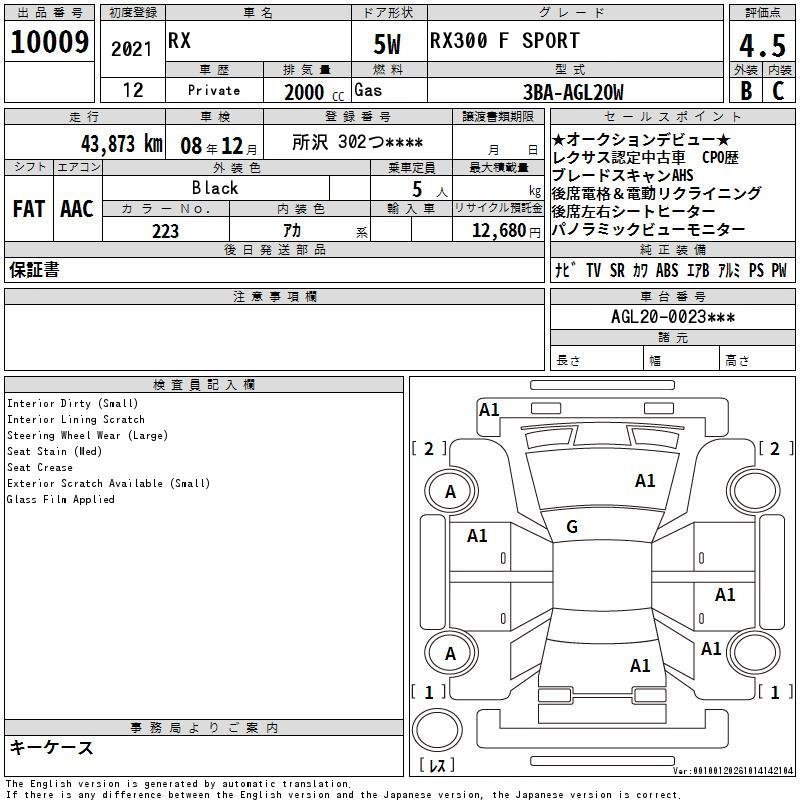Select the interior color アカ
Viewport: 800px width, 800px height.
tap(292, 231)
